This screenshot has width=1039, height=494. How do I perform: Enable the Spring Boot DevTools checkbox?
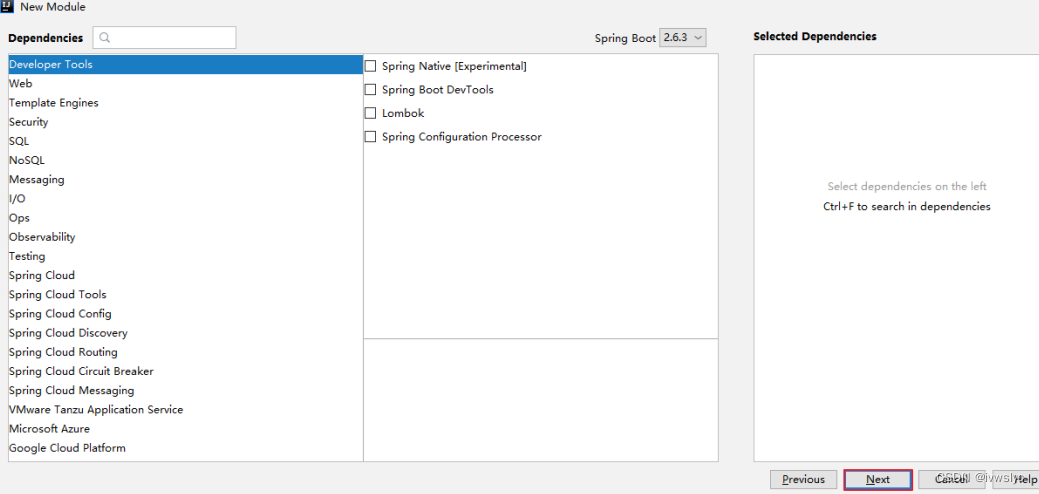370,89
